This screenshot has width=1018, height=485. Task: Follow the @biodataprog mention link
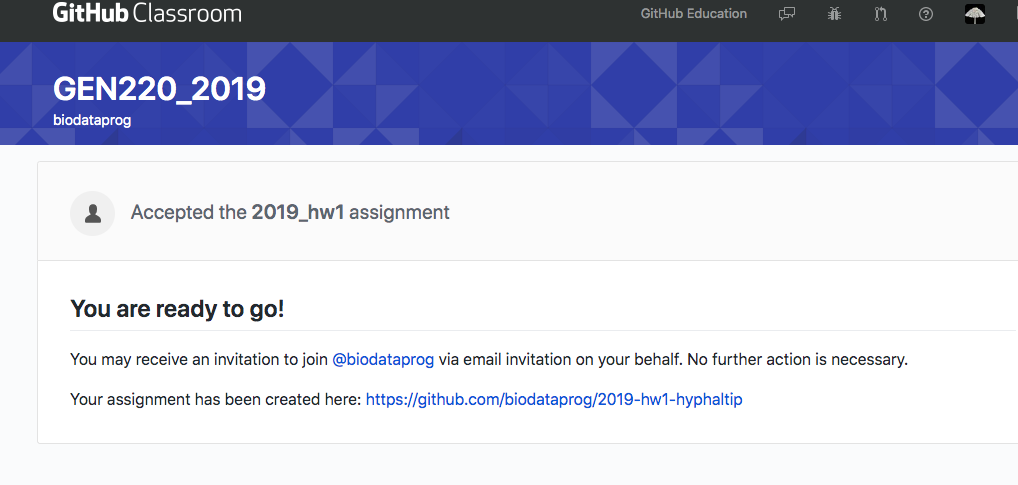click(383, 360)
